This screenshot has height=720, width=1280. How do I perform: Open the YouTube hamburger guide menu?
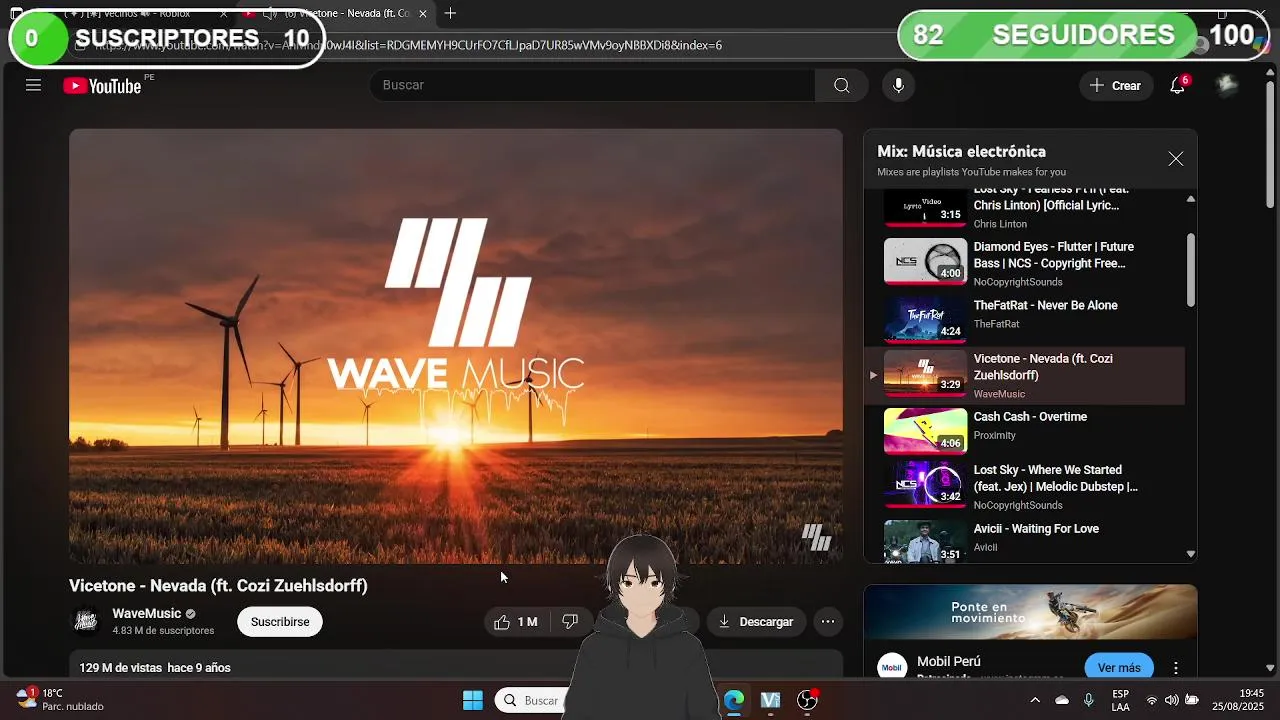[x=33, y=85]
